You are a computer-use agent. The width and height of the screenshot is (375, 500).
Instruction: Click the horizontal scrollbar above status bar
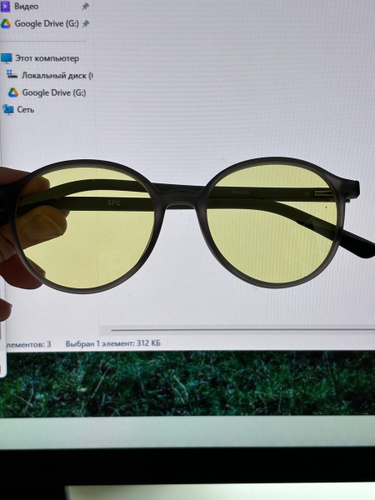pyautogui.click(x=243, y=330)
